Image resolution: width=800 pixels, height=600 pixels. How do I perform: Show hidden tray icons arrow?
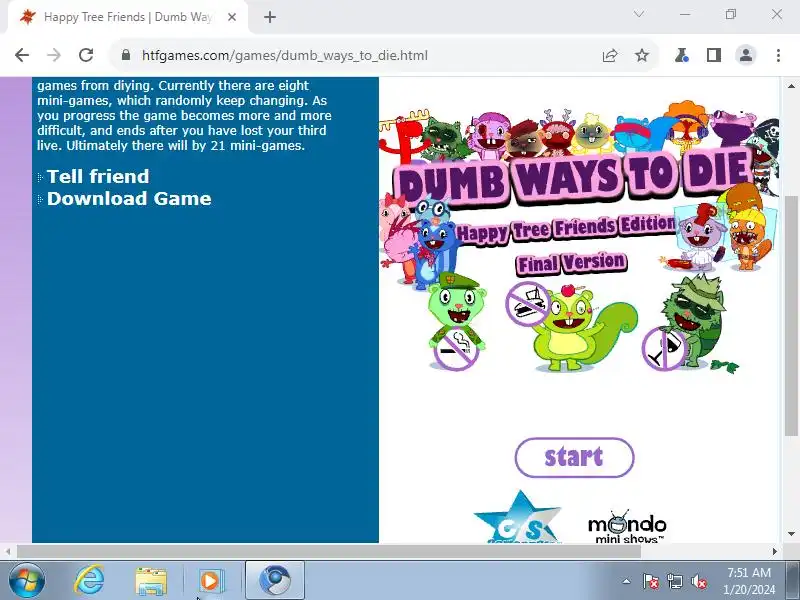tap(627, 581)
